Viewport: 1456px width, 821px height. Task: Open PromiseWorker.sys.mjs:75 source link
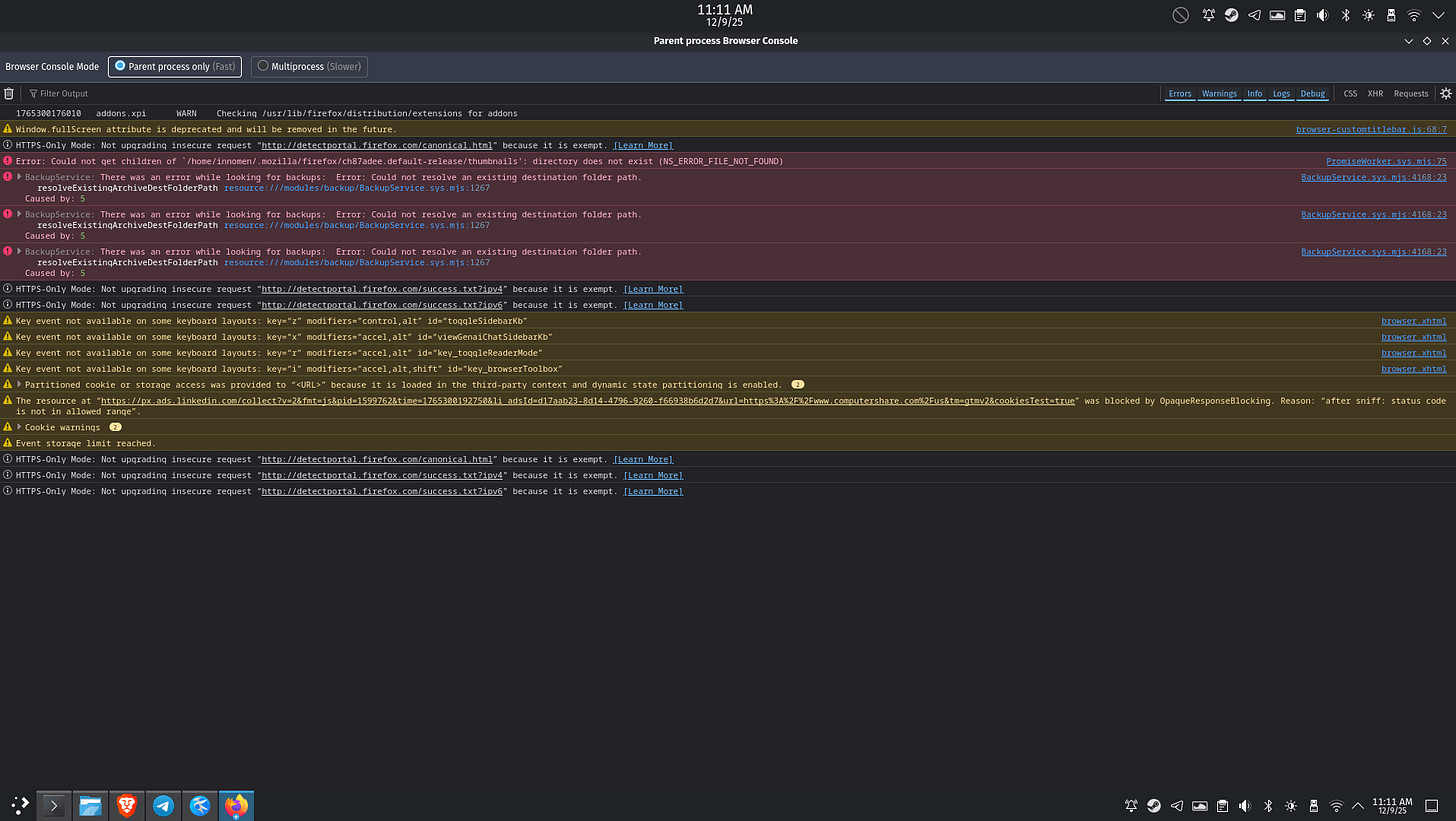pos(1386,161)
